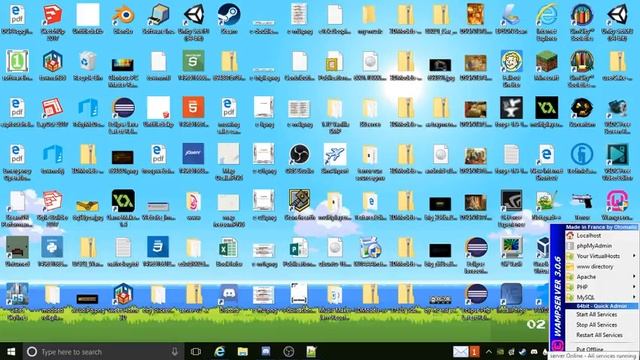The image size is (640, 360).
Task: Open Localhost from Wampserver menu
Action: click(x=588, y=236)
